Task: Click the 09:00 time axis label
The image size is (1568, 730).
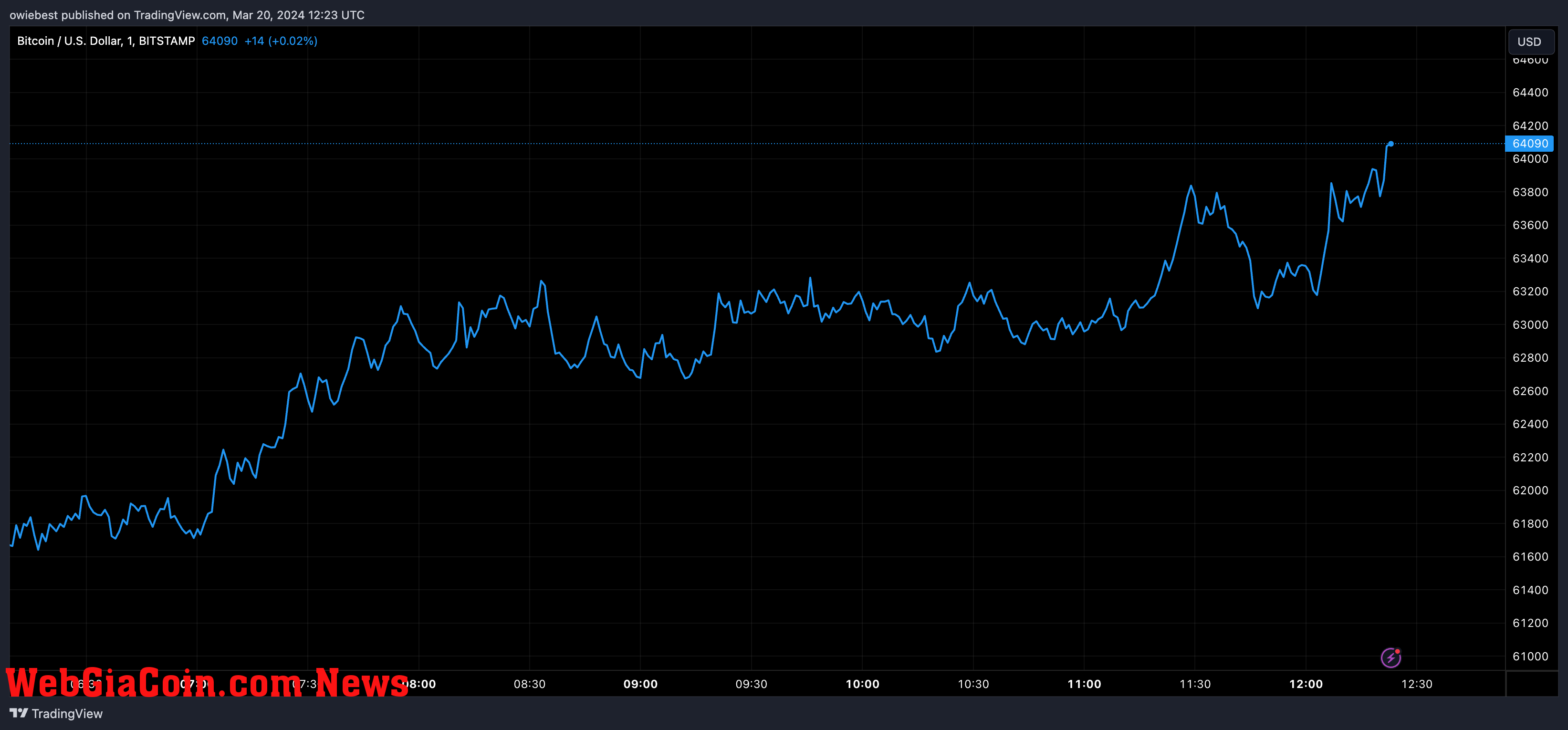Action: pyautogui.click(x=640, y=684)
